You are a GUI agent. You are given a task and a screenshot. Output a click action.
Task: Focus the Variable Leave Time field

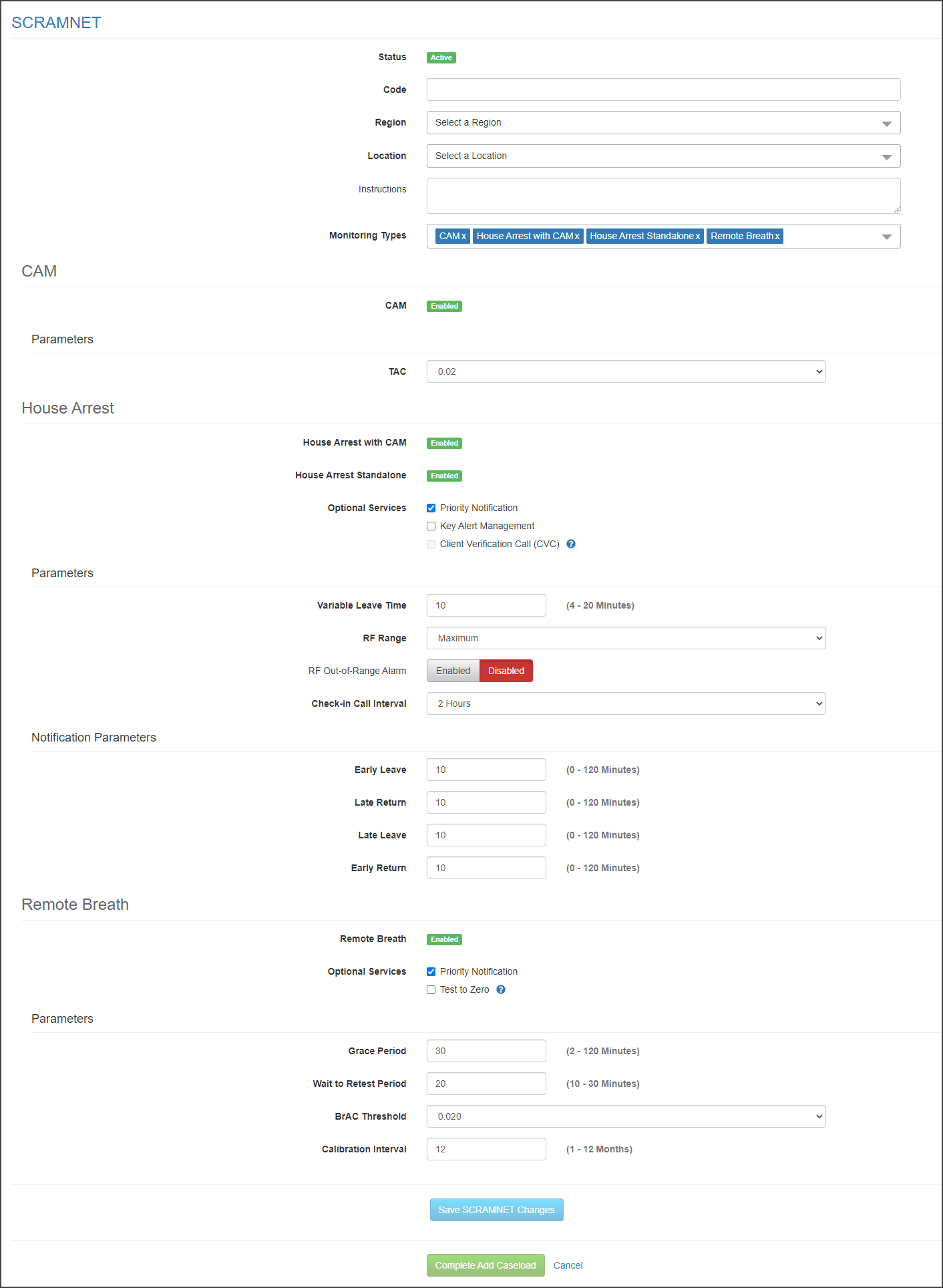[x=486, y=605]
